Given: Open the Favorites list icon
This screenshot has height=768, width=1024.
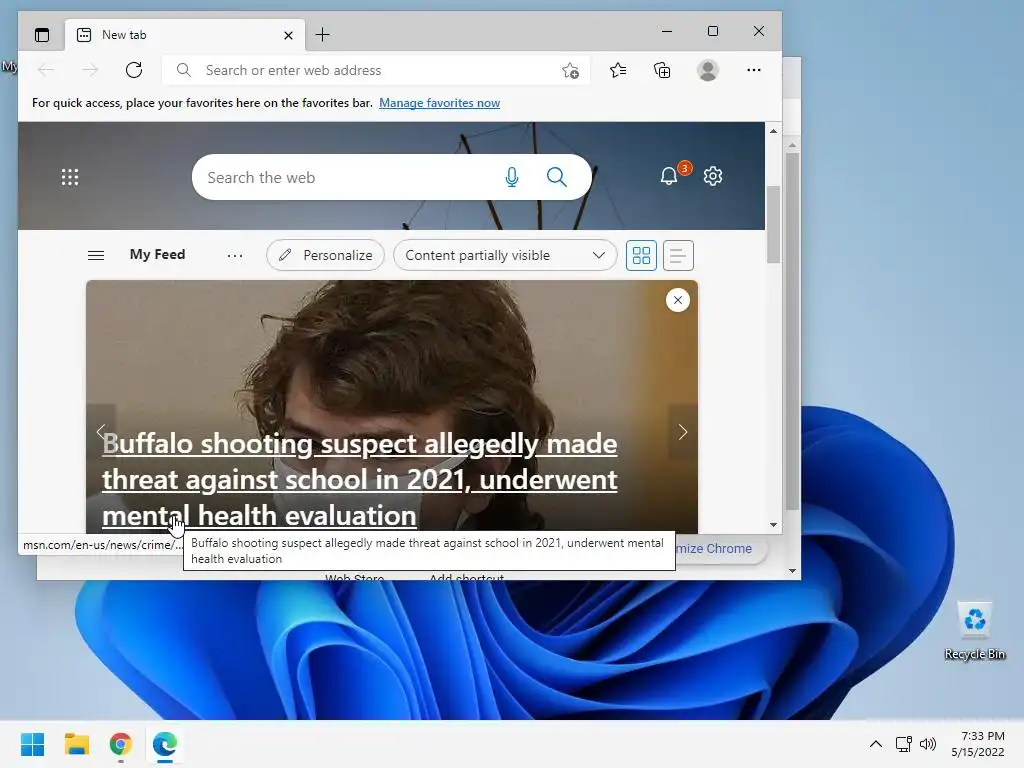Looking at the screenshot, I should [618, 70].
